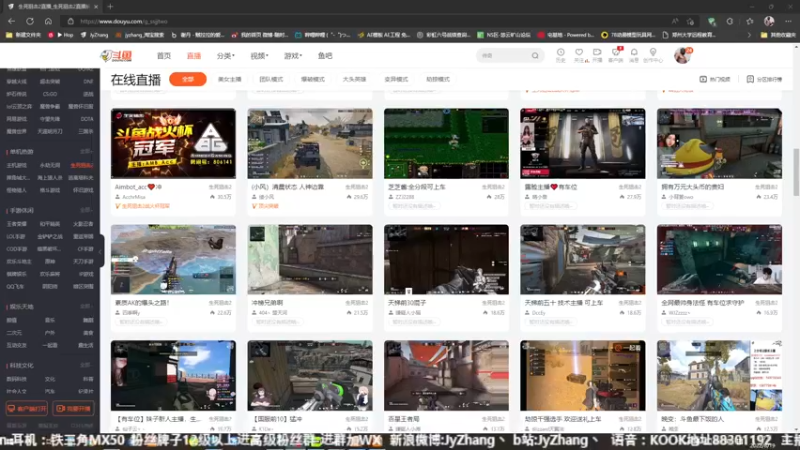The width and height of the screenshot is (800, 450).
Task: Collapse the left sidebar handle
Action: click(101, 251)
